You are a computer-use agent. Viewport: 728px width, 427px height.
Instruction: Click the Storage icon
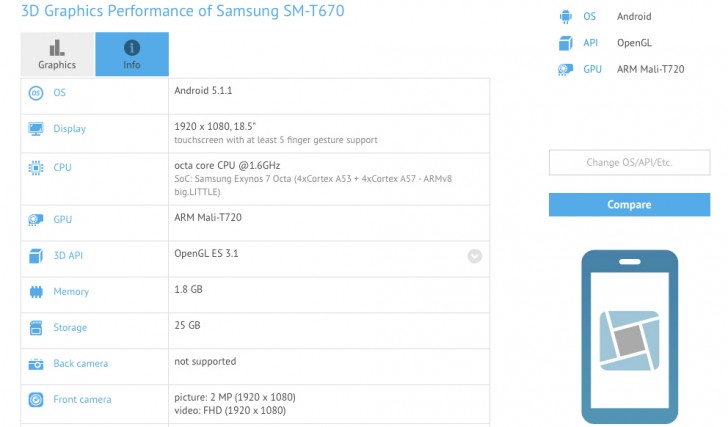click(x=36, y=328)
